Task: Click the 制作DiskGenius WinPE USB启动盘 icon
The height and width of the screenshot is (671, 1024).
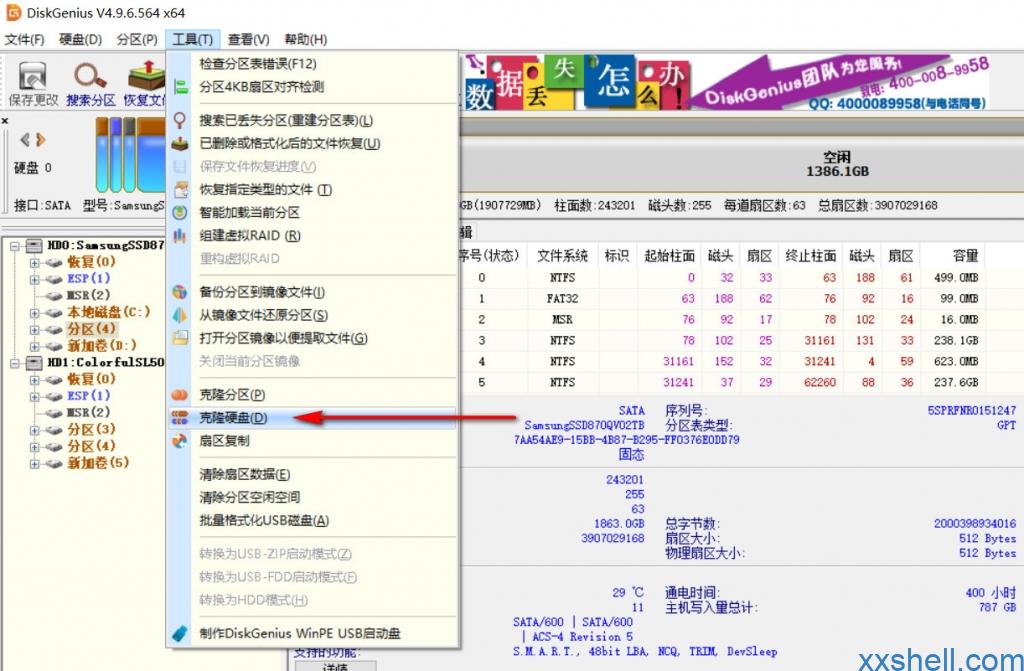Action: coord(180,633)
